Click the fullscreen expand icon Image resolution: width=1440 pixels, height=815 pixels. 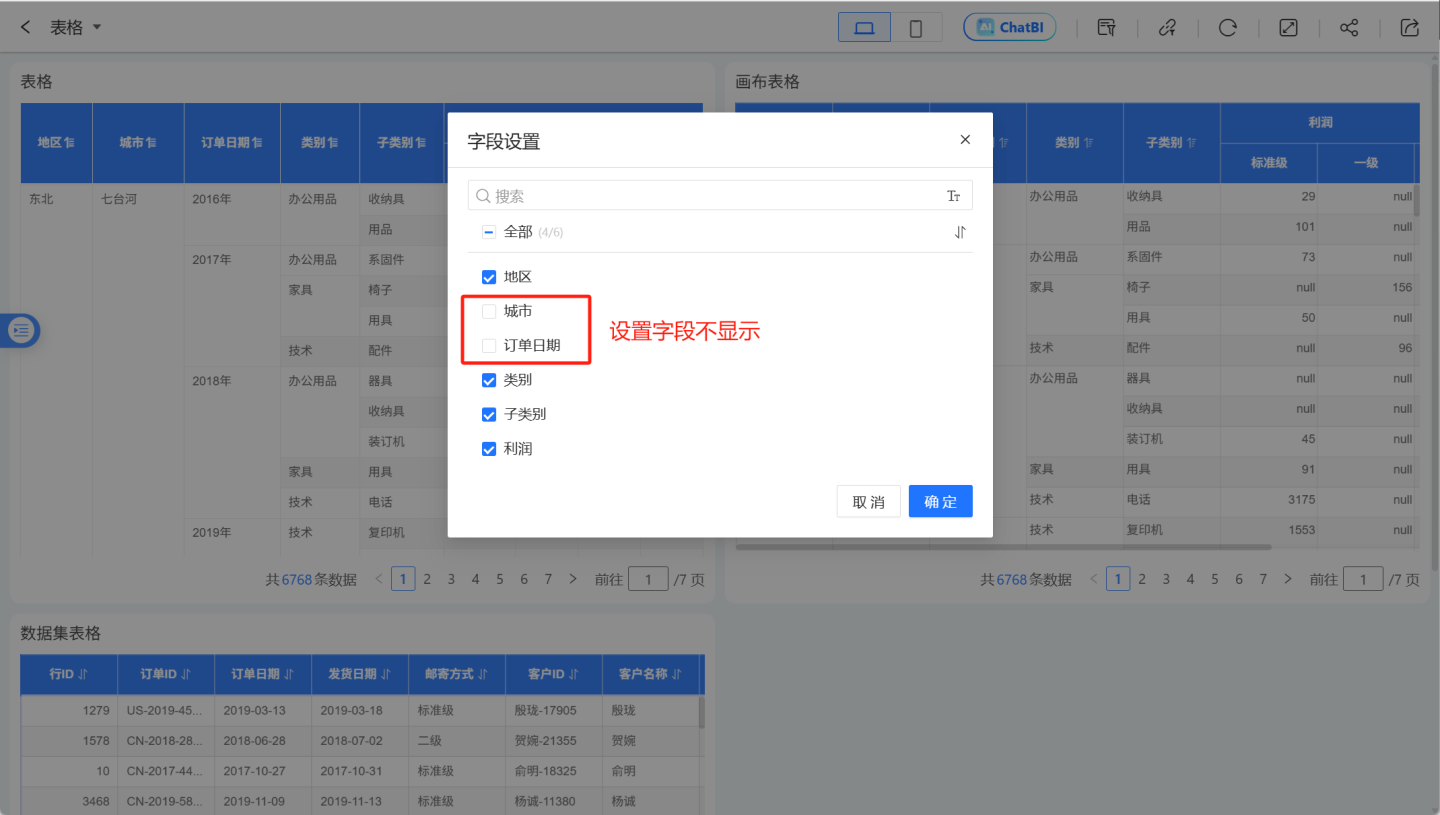(x=1288, y=28)
